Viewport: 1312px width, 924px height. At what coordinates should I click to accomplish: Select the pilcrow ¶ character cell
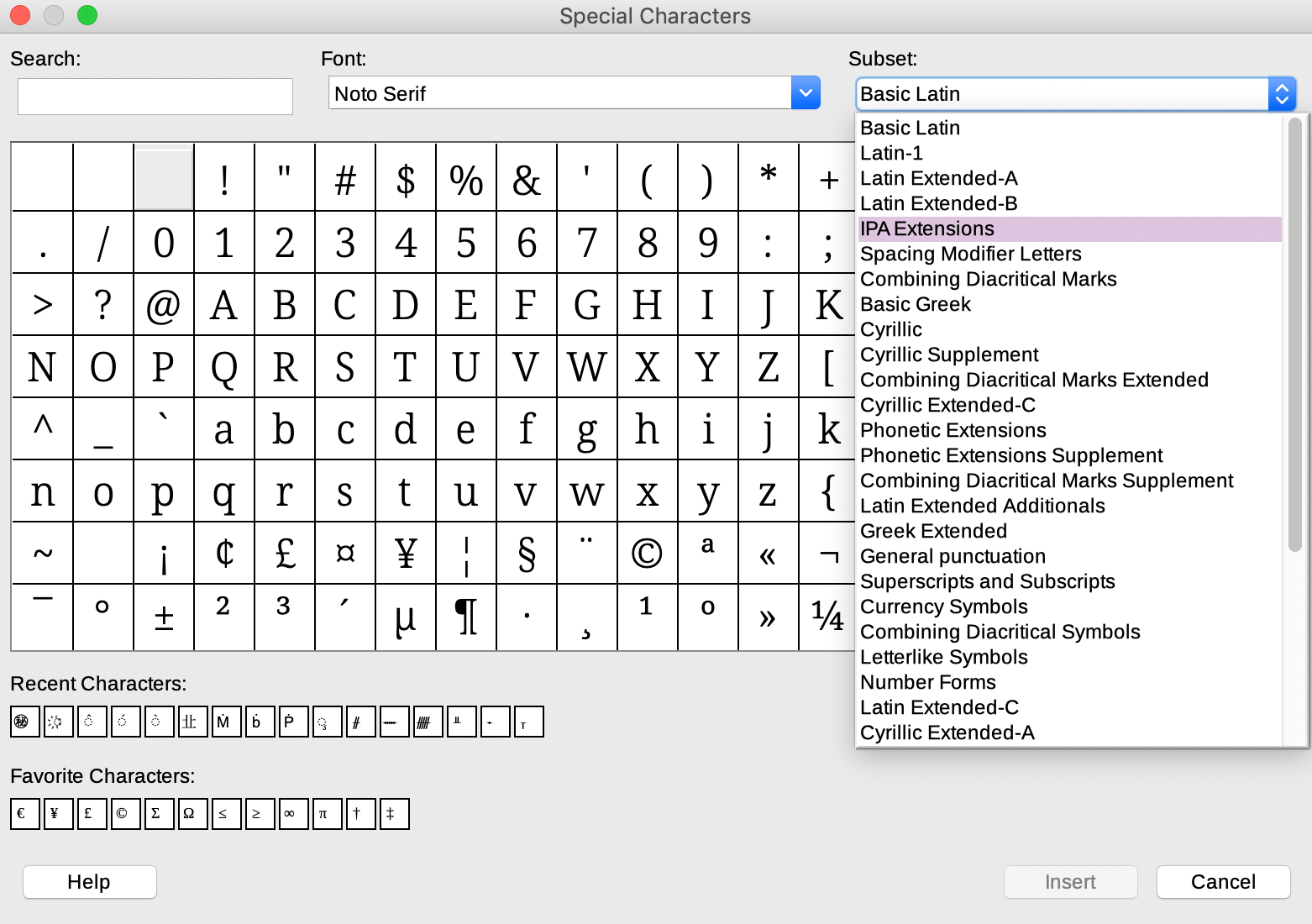pos(466,616)
